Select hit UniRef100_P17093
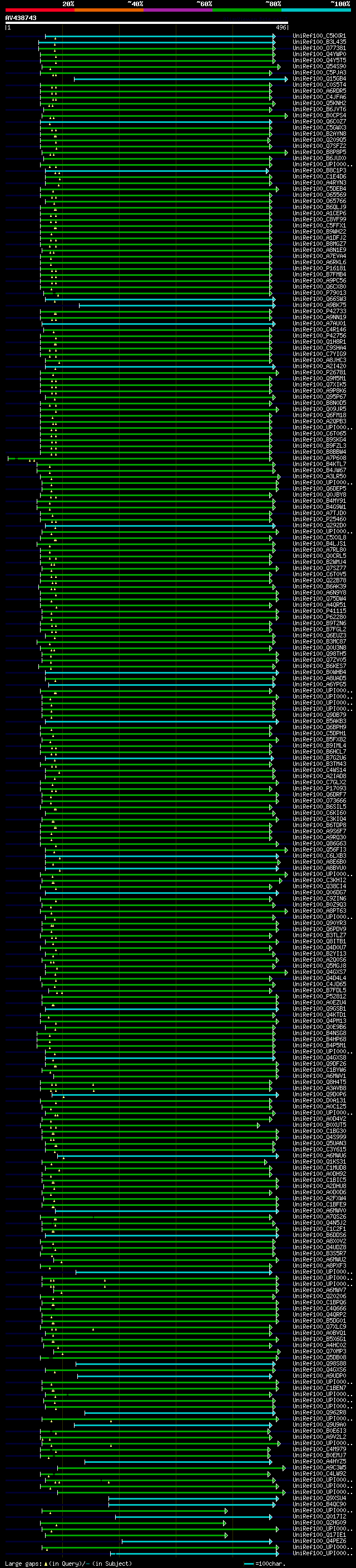Screen dimensions: 356x1568 319,788
